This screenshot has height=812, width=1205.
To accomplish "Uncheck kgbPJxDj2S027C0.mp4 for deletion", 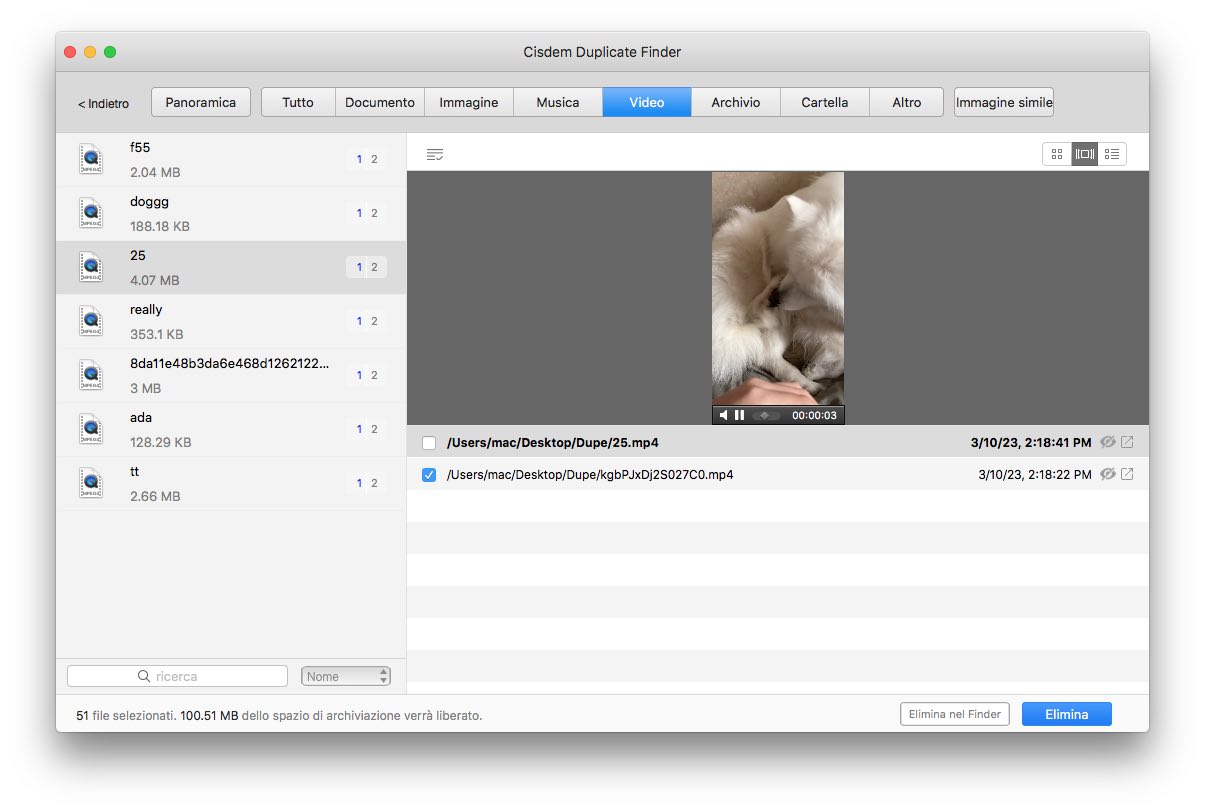I will (429, 474).
